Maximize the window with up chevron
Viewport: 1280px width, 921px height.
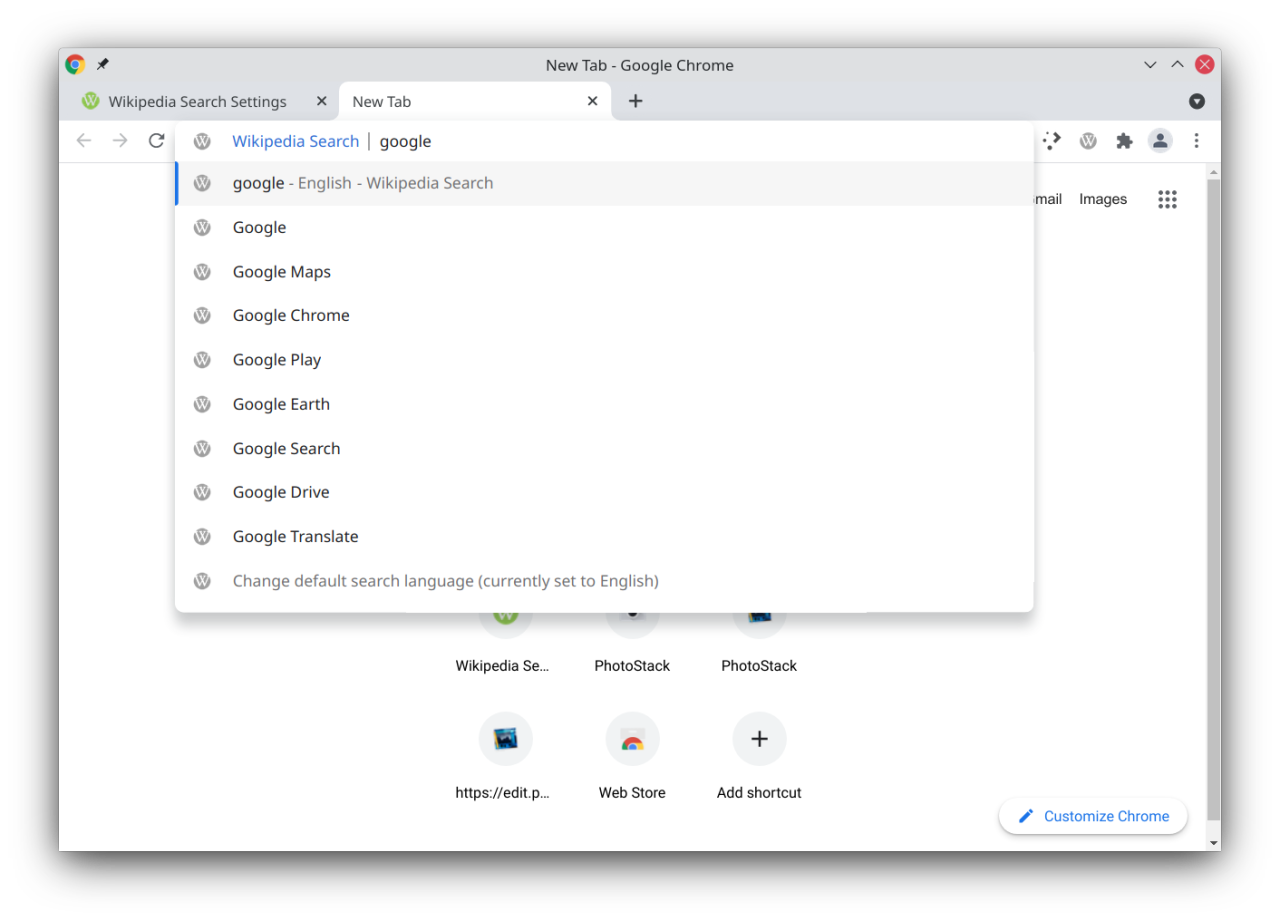pyautogui.click(x=1178, y=65)
